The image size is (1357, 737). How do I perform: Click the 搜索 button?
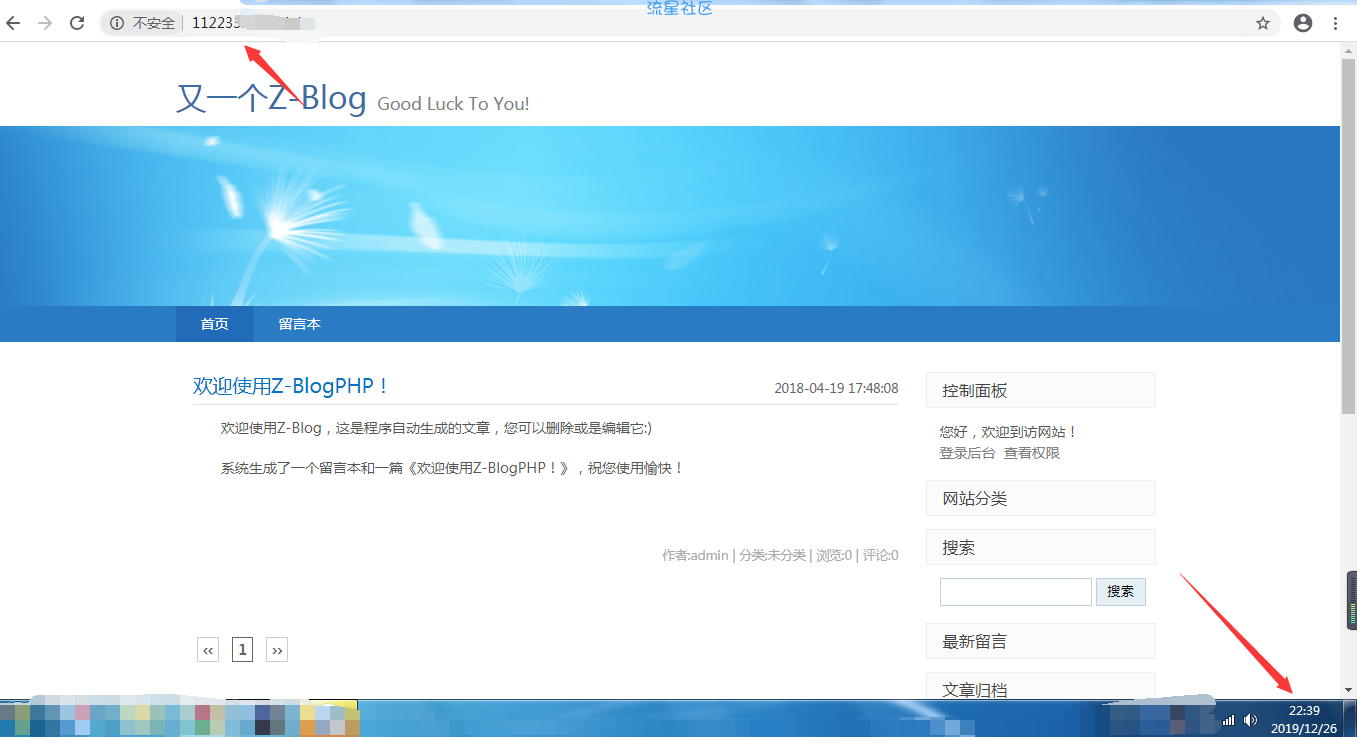click(x=1121, y=592)
